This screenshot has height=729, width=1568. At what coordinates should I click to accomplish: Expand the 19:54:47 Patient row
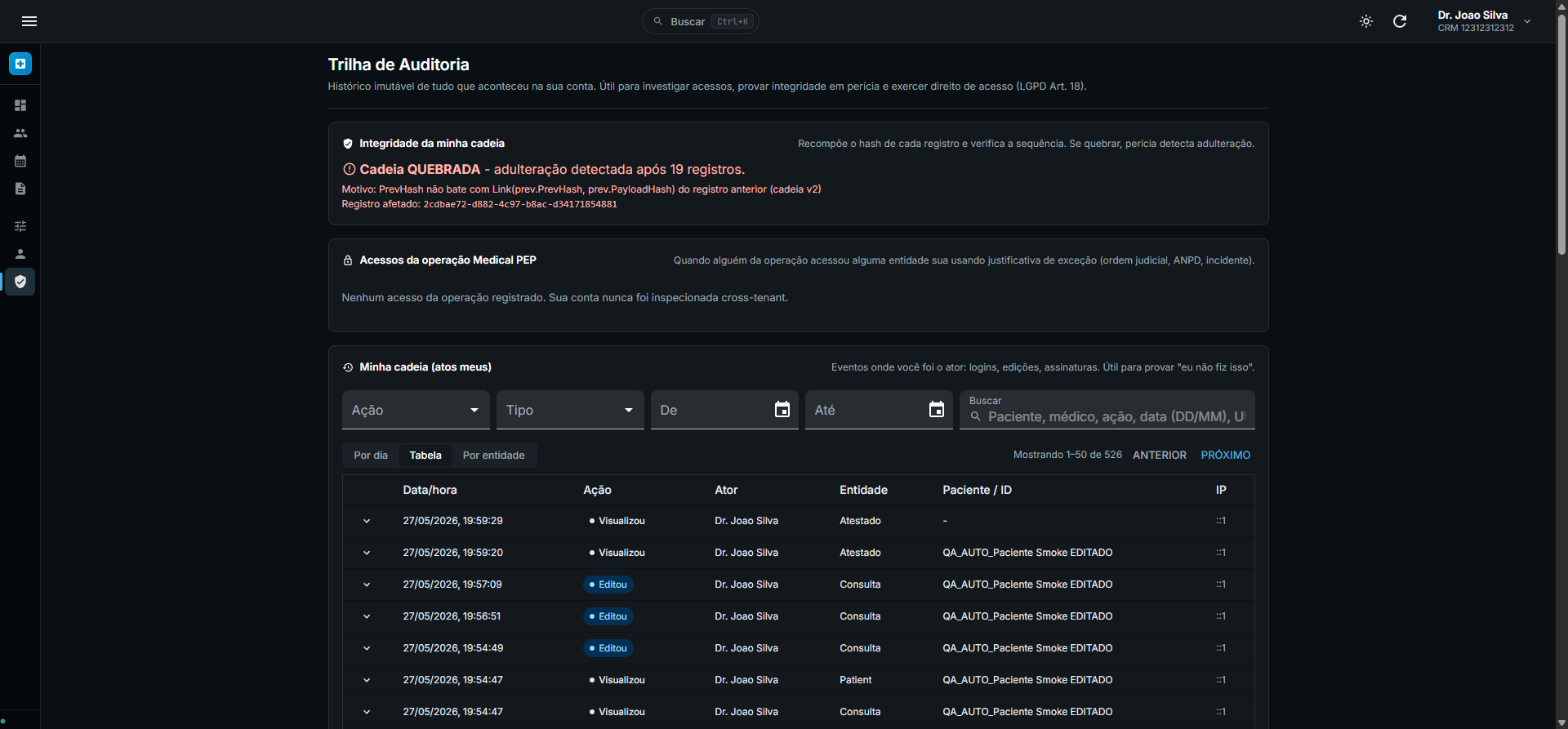click(x=367, y=680)
